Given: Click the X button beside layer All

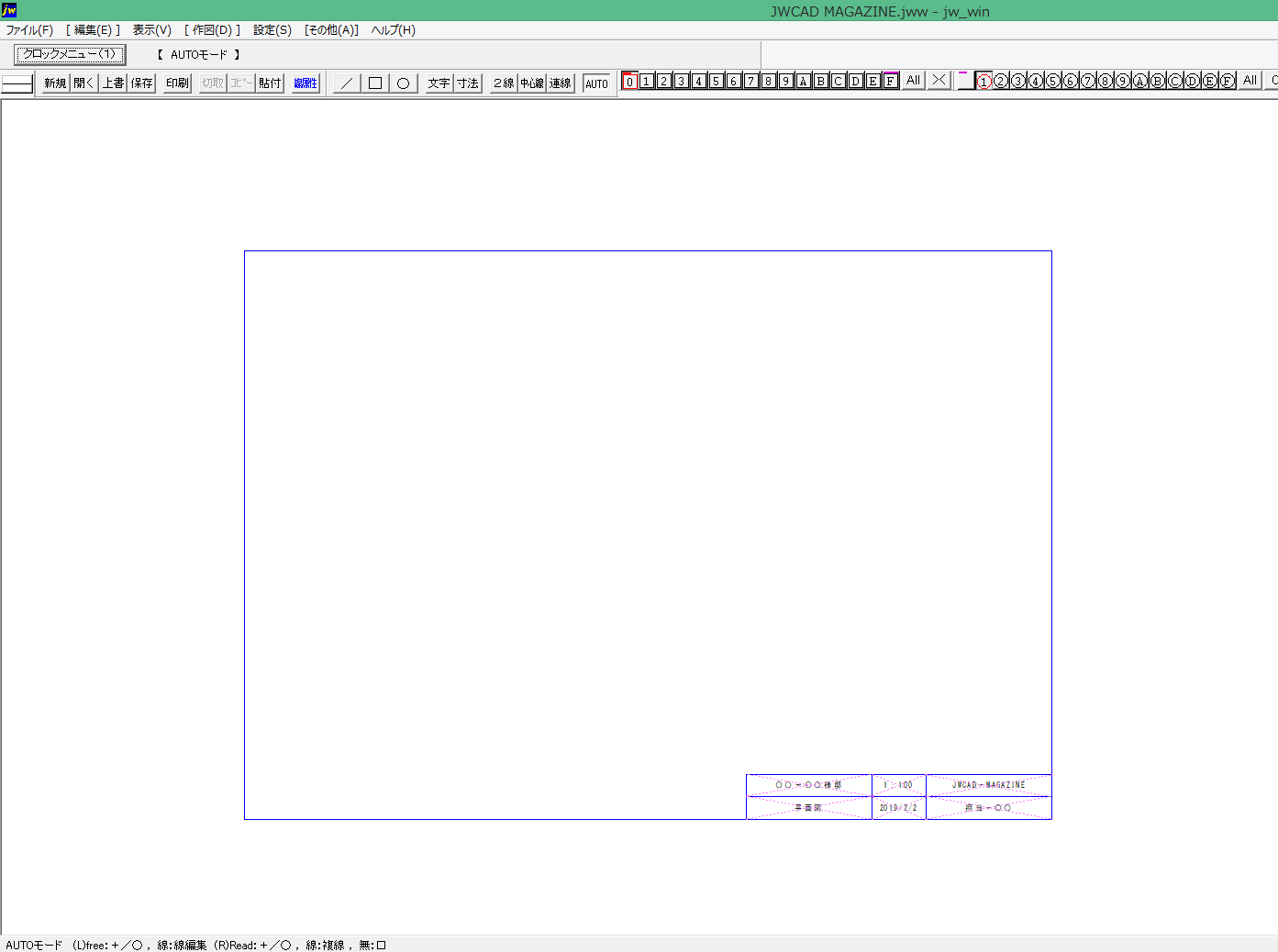Looking at the screenshot, I should (938, 81).
